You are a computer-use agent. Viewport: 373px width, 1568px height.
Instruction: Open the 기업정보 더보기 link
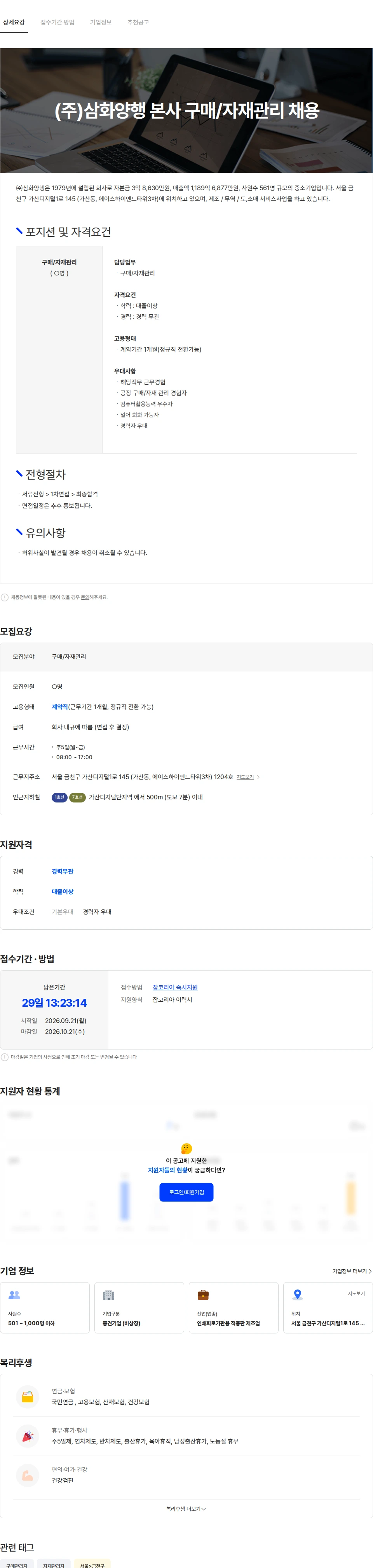(352, 1271)
